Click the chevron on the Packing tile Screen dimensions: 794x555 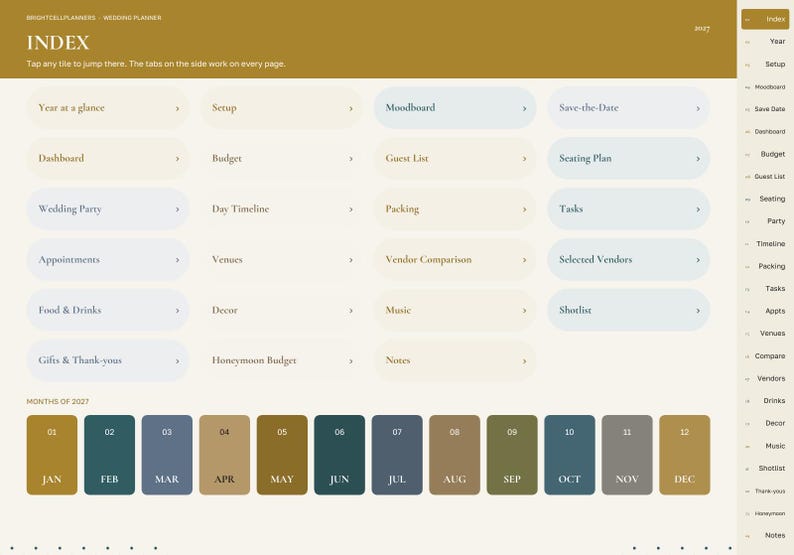click(524, 210)
